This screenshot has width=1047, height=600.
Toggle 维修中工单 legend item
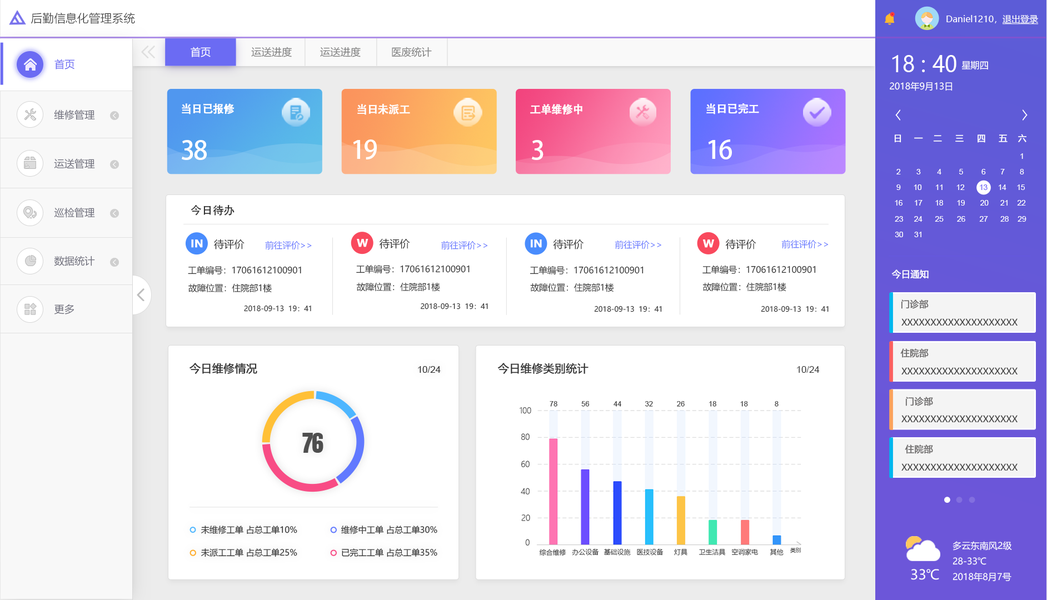click(384, 530)
